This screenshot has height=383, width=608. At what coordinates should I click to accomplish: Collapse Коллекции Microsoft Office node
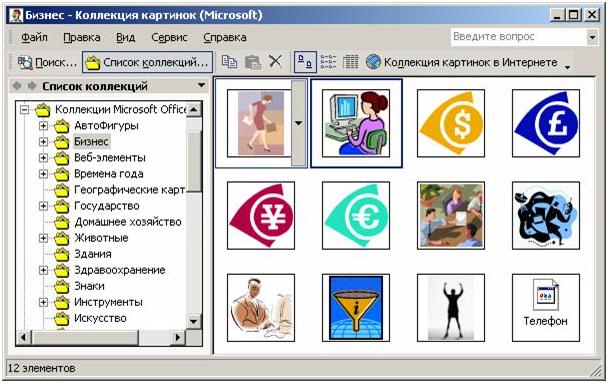click(x=24, y=110)
